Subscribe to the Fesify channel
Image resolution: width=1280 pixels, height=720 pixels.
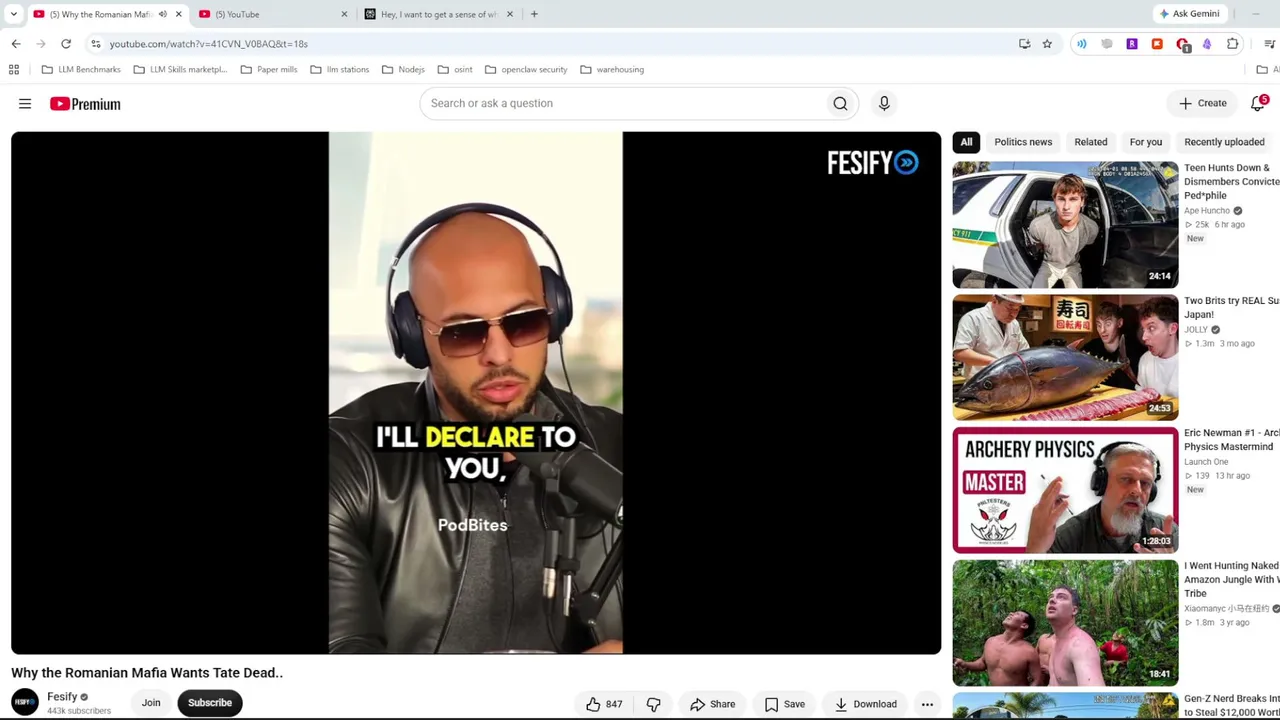click(x=210, y=703)
